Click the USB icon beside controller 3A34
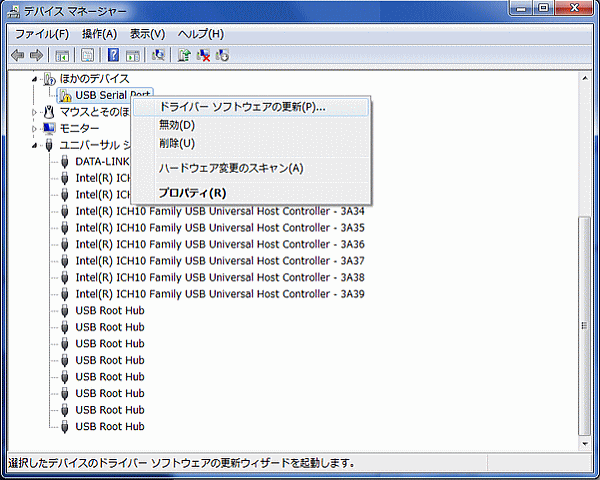 pos(65,212)
